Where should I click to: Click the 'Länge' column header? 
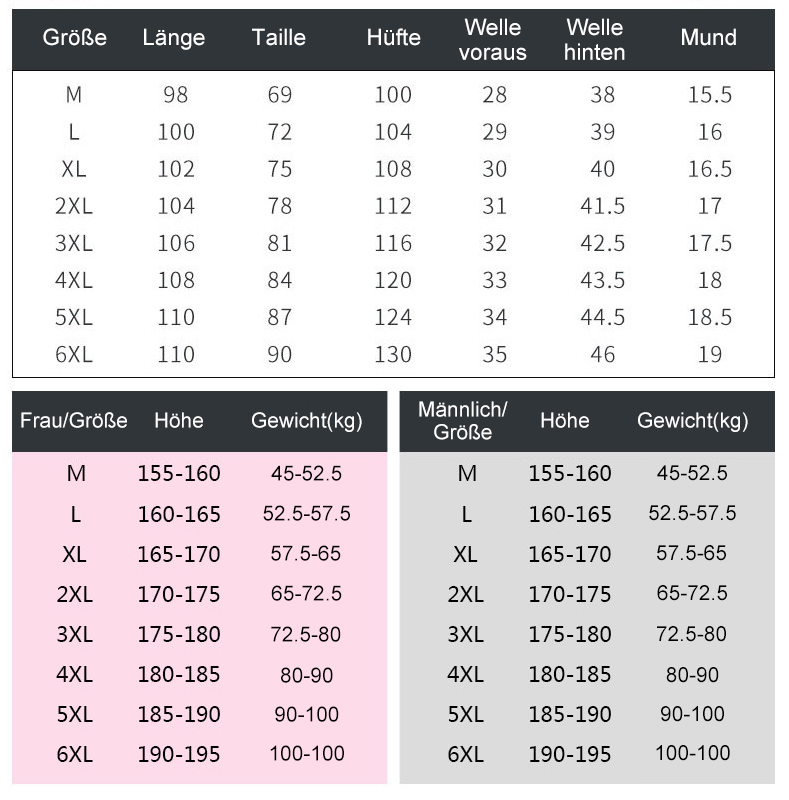[x=174, y=38]
